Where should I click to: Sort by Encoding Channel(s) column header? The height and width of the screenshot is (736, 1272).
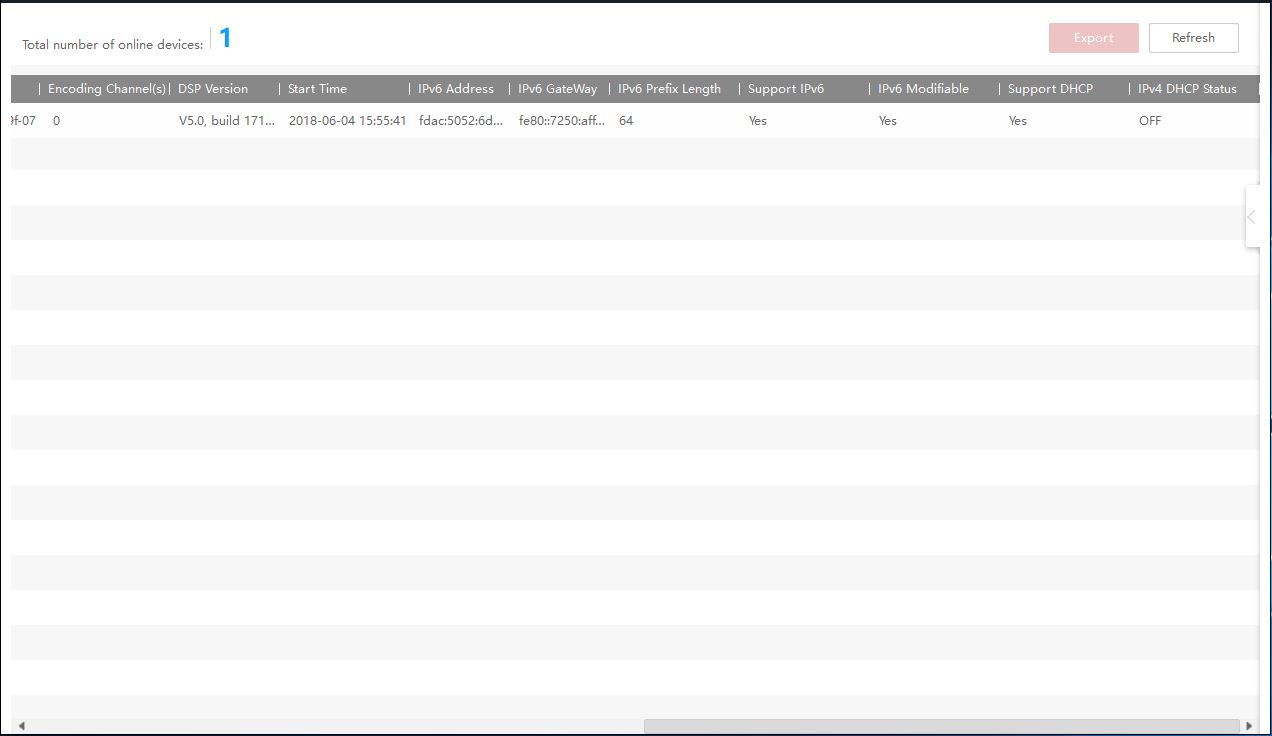[x=106, y=89]
